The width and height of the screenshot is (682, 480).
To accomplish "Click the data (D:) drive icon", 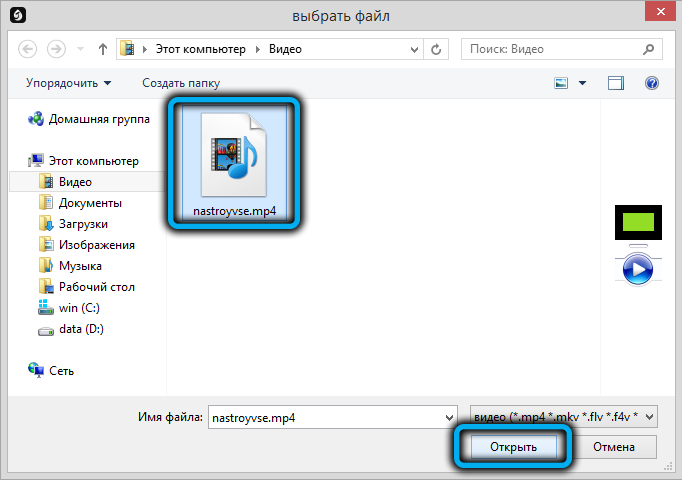I will (x=46, y=331).
